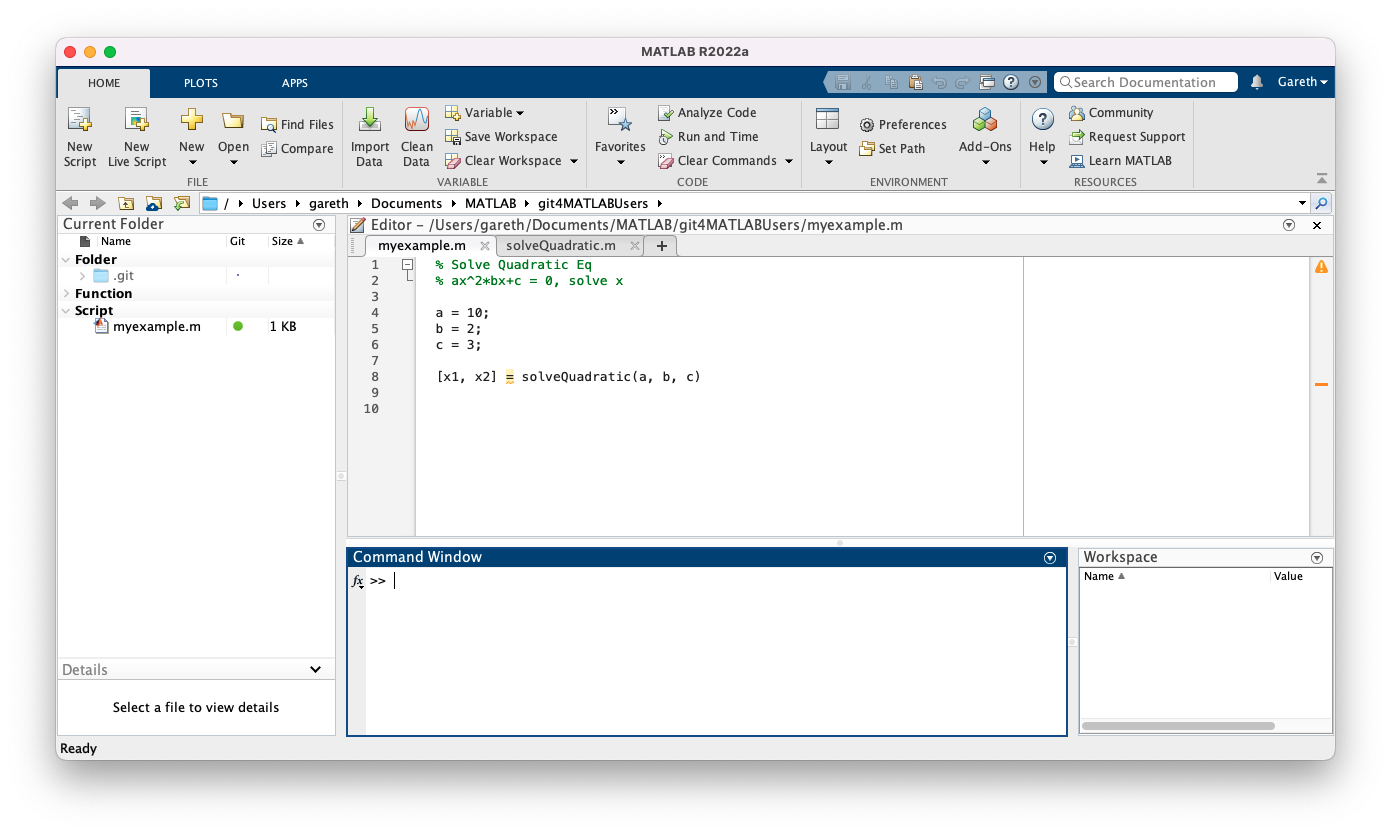
Task: Close the solveQuadratic.m tab
Action: (634, 245)
